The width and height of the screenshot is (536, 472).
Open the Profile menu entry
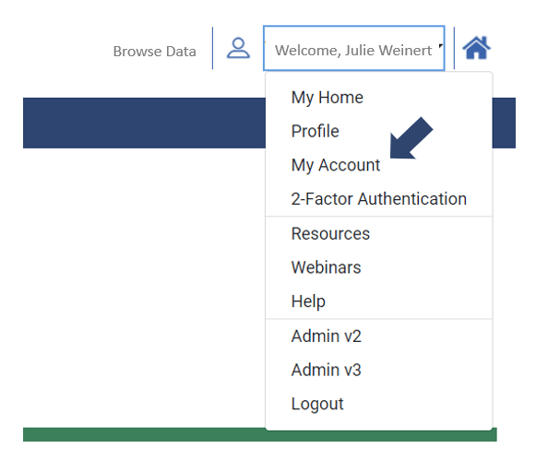click(315, 131)
